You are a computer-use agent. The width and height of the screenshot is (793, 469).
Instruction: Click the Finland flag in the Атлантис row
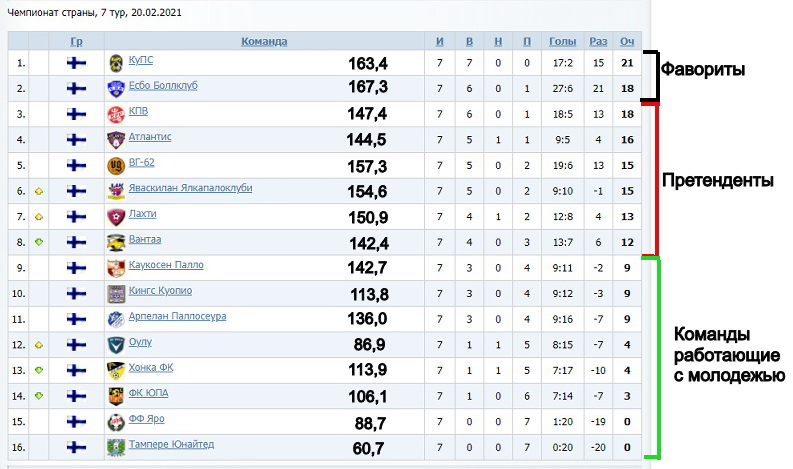click(76, 138)
